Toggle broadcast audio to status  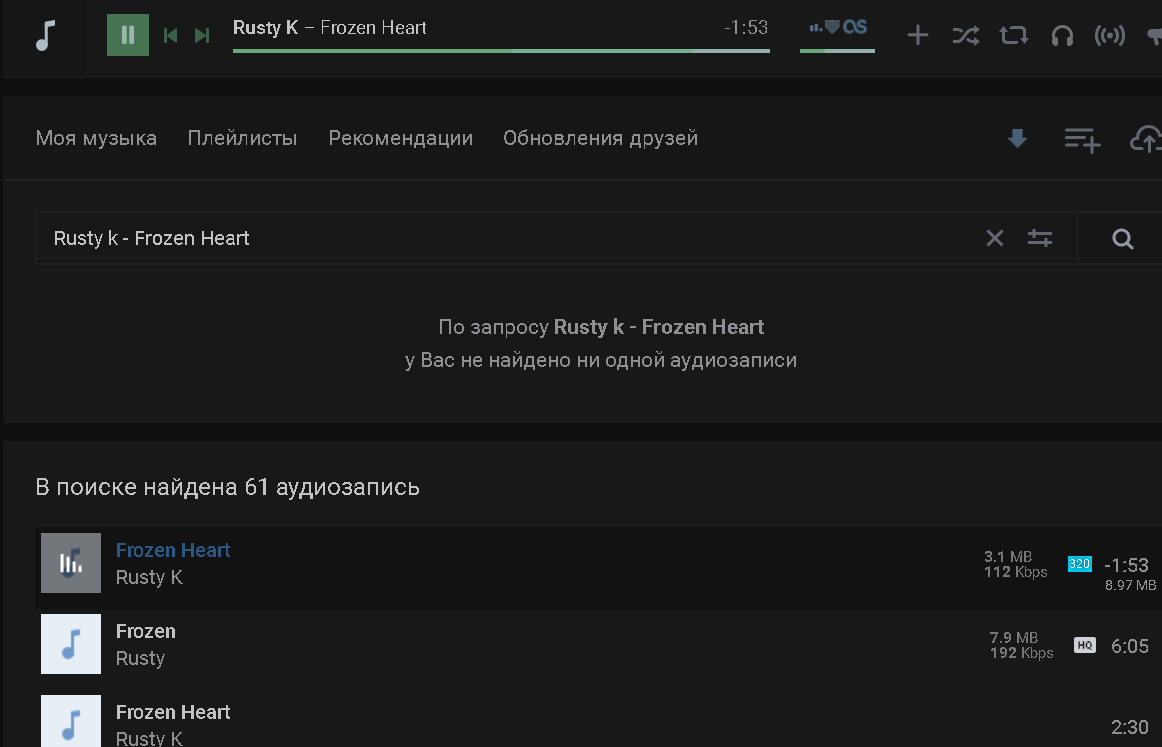click(x=1110, y=35)
